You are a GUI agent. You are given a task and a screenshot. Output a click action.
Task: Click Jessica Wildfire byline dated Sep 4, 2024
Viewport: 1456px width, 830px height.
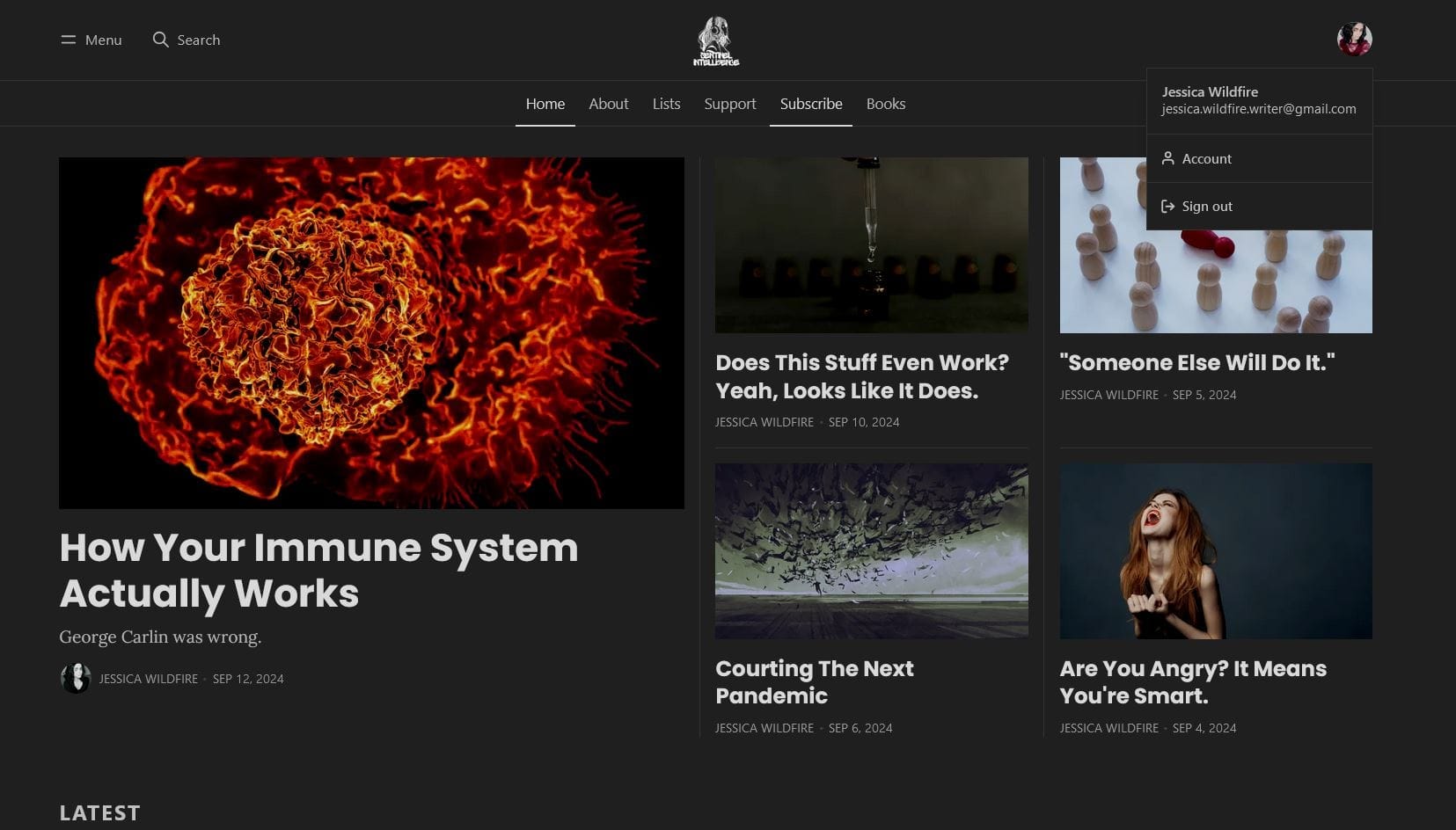pos(1109,728)
